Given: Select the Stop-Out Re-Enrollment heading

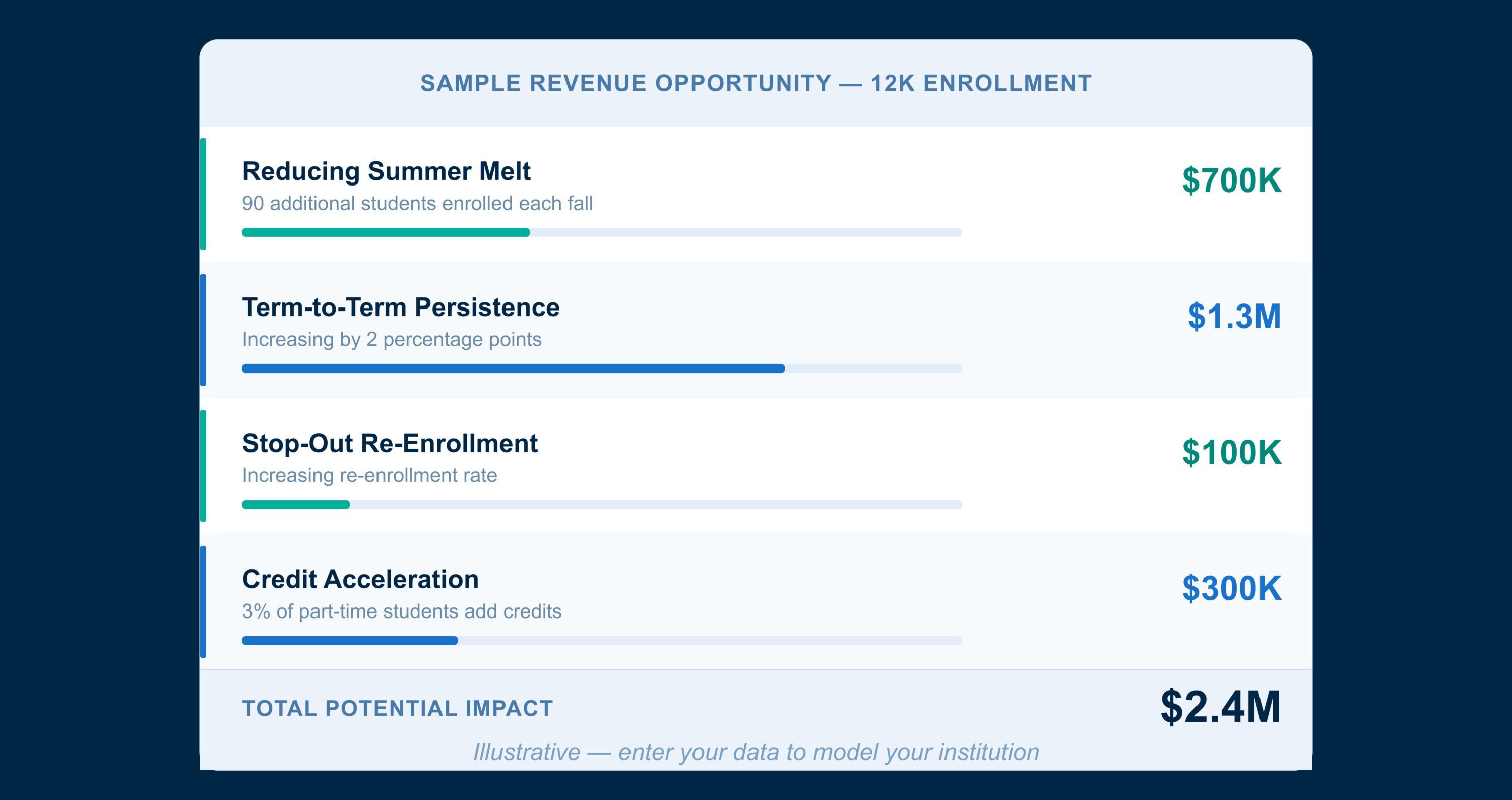Looking at the screenshot, I should [390, 443].
